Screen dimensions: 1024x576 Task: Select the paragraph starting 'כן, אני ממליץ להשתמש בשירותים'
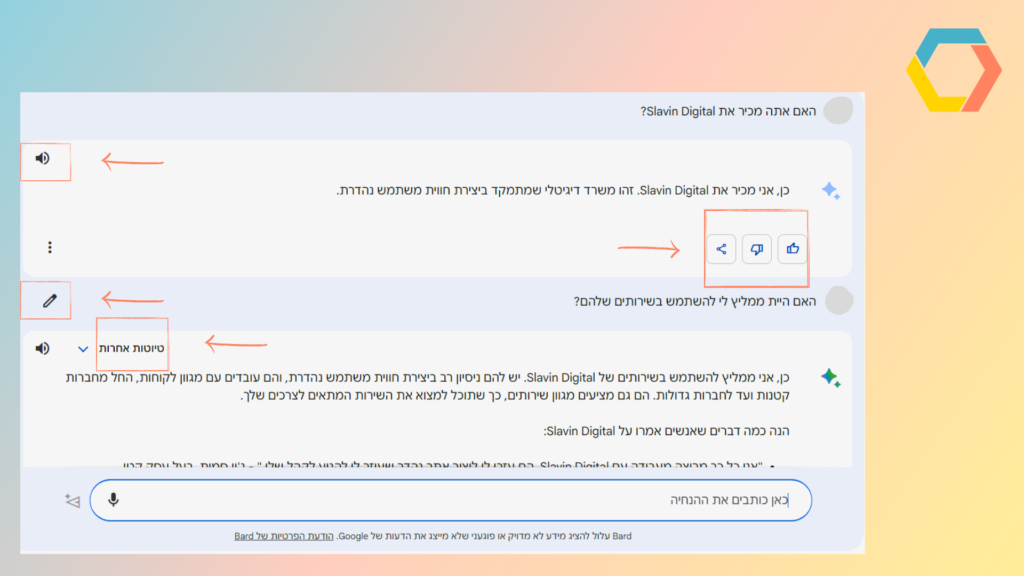pos(428,387)
